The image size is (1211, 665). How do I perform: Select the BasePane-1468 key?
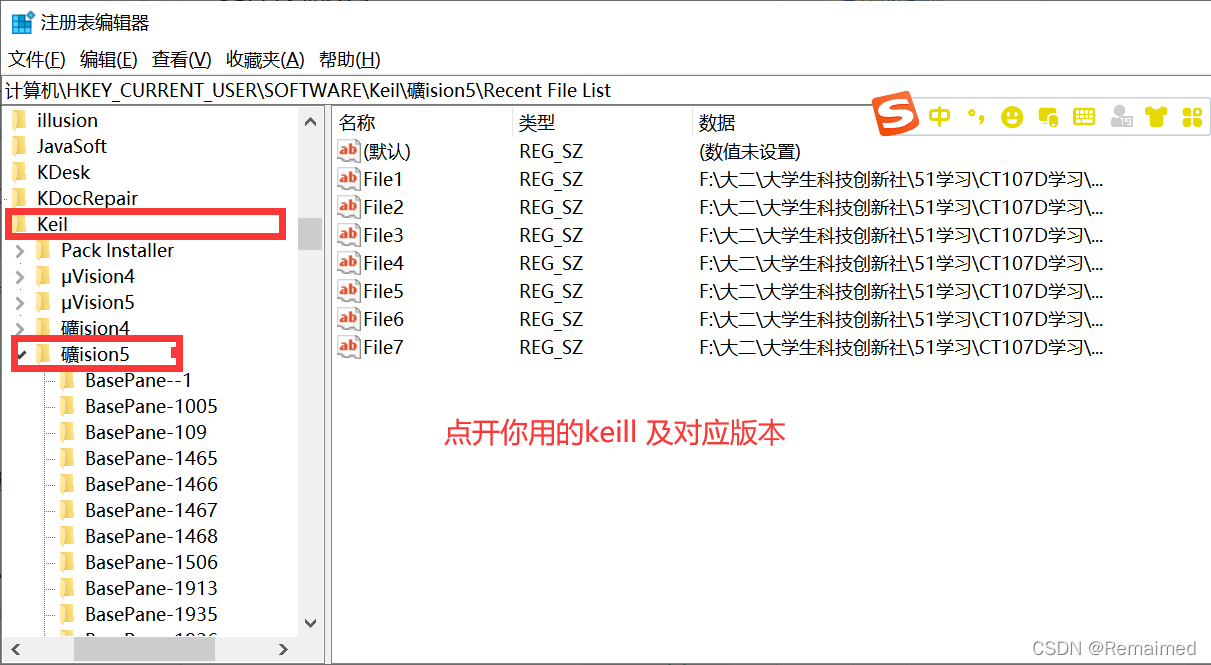pyautogui.click(x=151, y=536)
